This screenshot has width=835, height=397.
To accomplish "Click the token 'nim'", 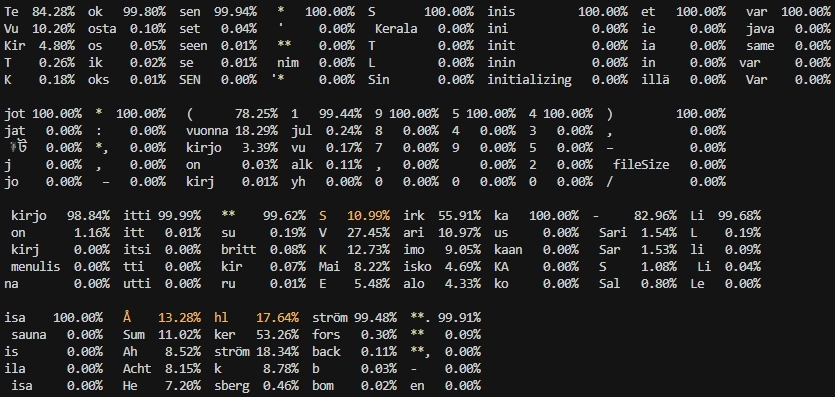I will click(x=288, y=62).
